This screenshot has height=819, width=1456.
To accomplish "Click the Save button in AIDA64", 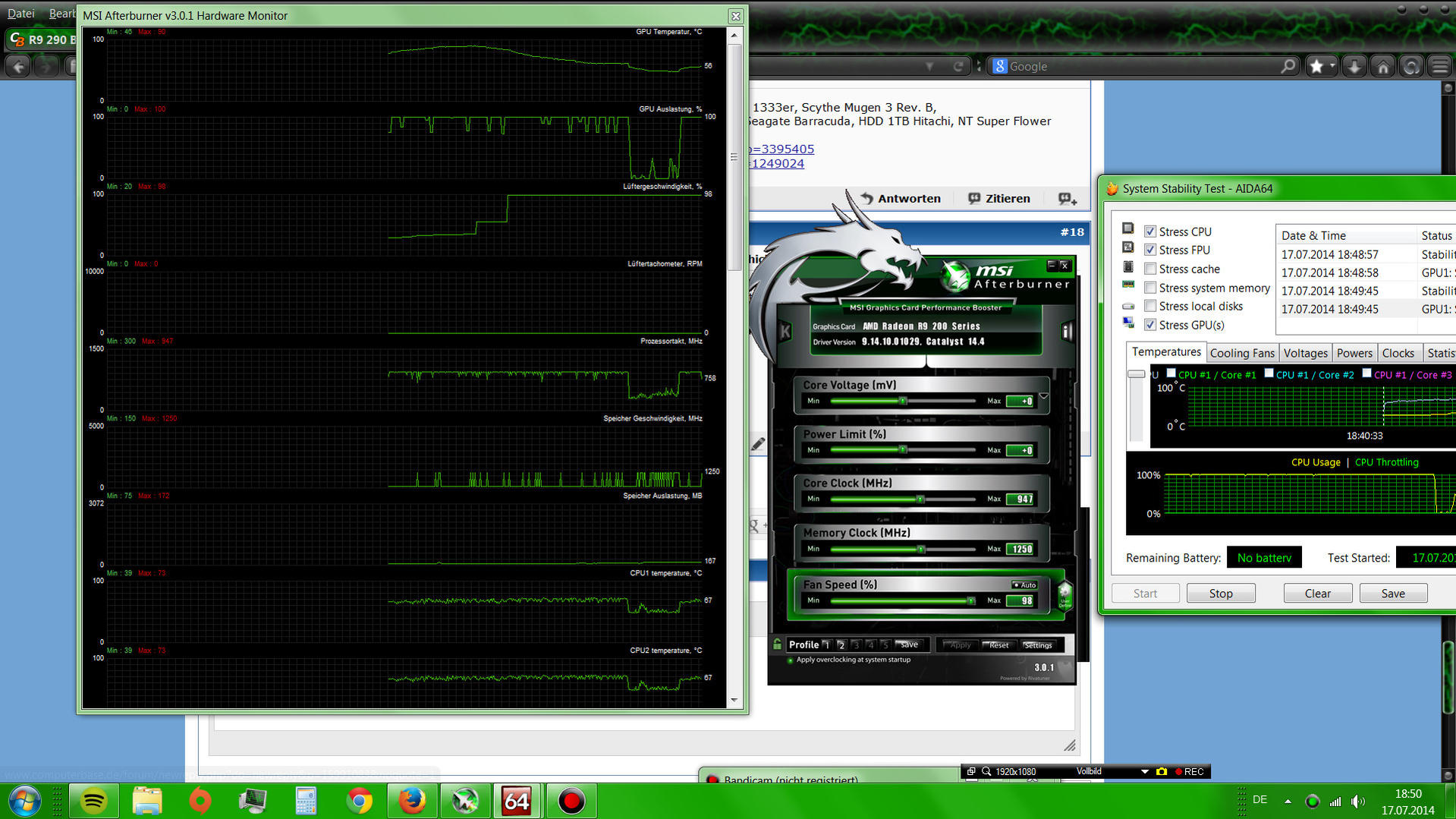I will pyautogui.click(x=1393, y=594).
